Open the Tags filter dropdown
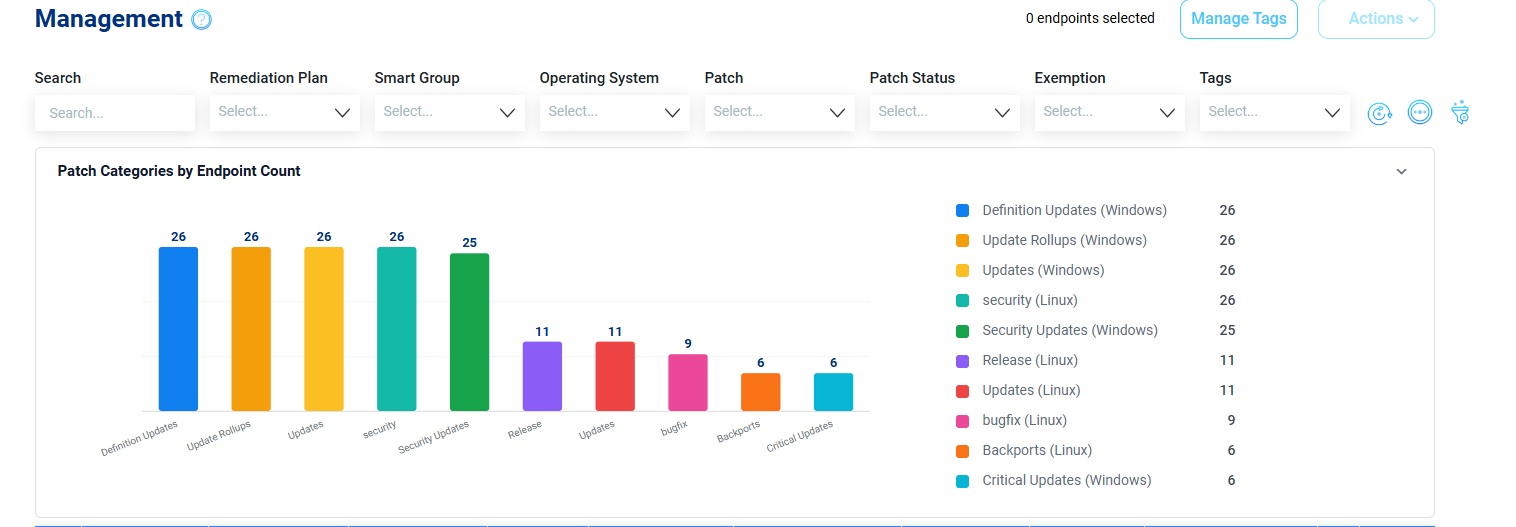The image size is (1516, 527). click(x=1275, y=112)
